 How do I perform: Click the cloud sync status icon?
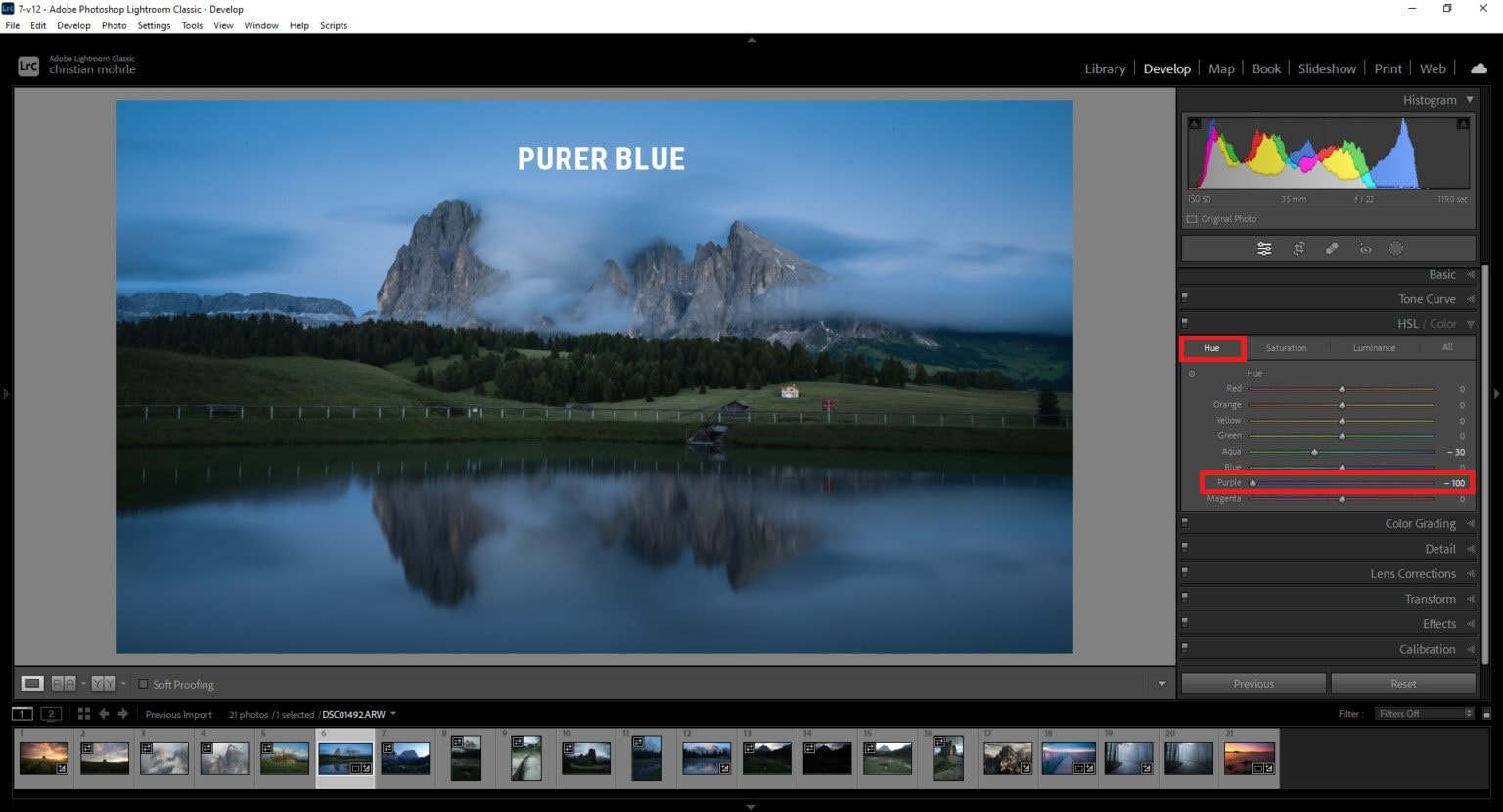1479,68
